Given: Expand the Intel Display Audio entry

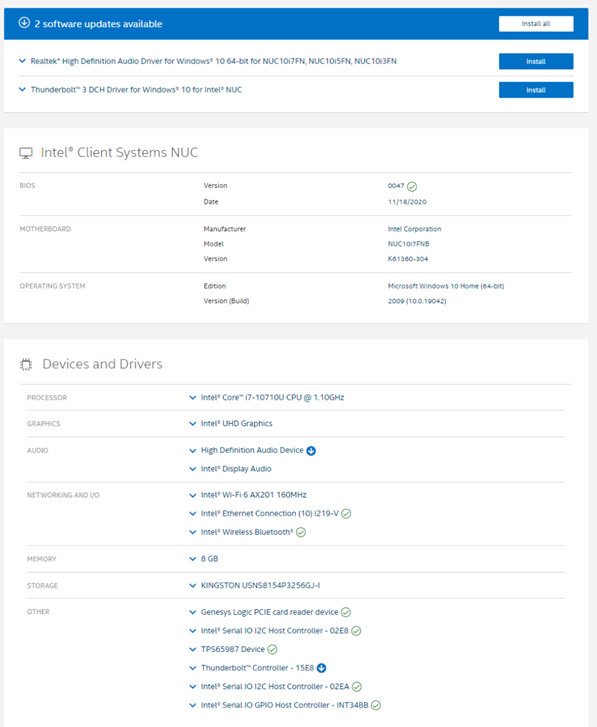Looking at the screenshot, I should point(193,469).
